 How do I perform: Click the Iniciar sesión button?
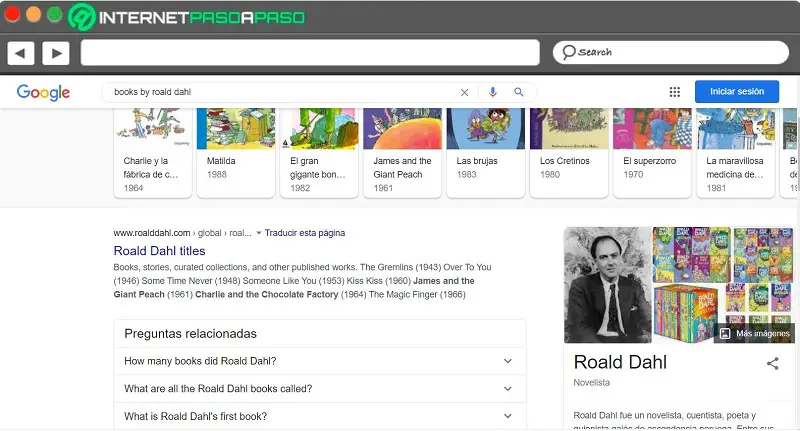click(x=737, y=91)
